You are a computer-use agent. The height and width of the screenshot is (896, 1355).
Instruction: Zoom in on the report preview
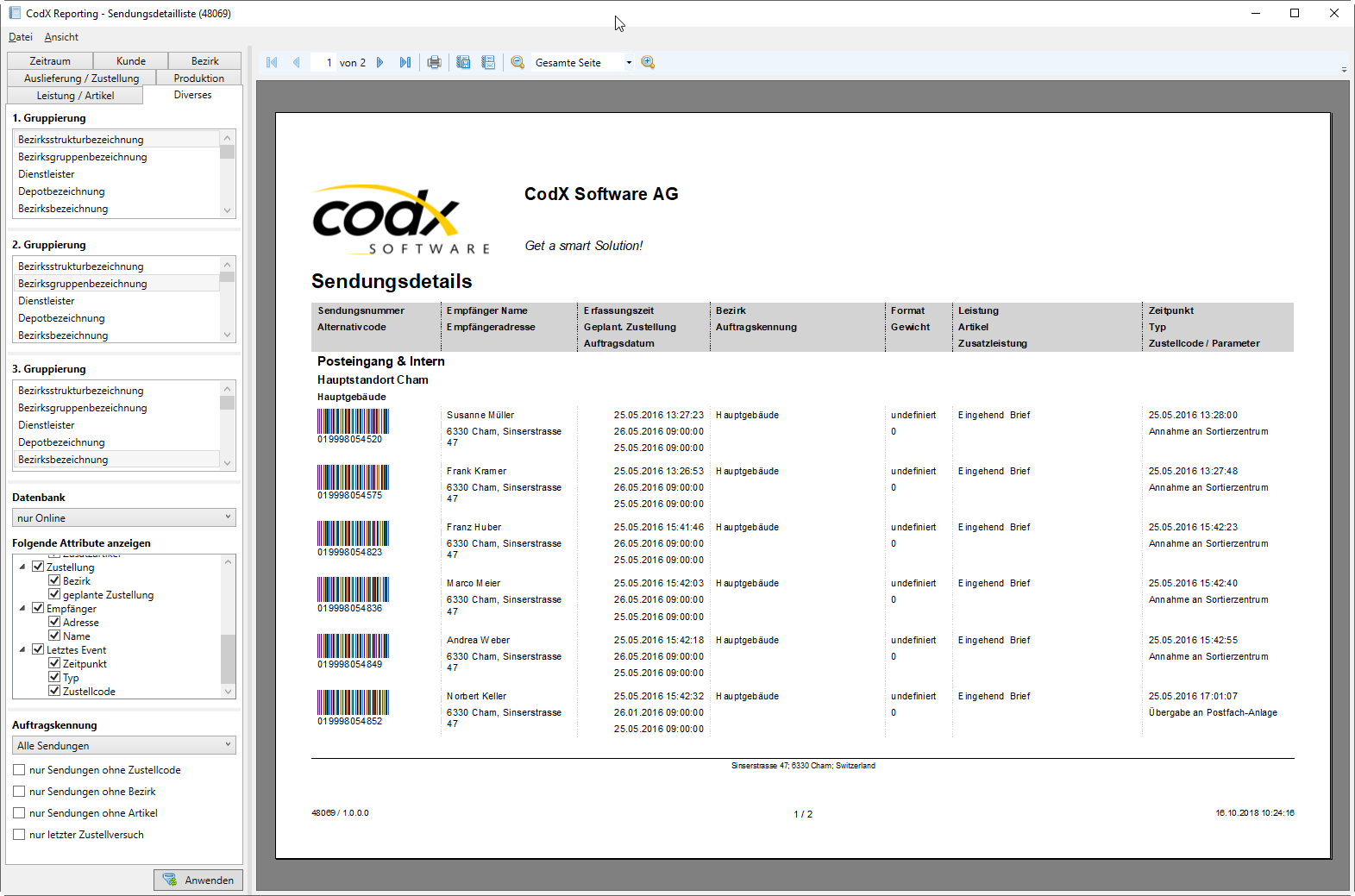tap(648, 63)
